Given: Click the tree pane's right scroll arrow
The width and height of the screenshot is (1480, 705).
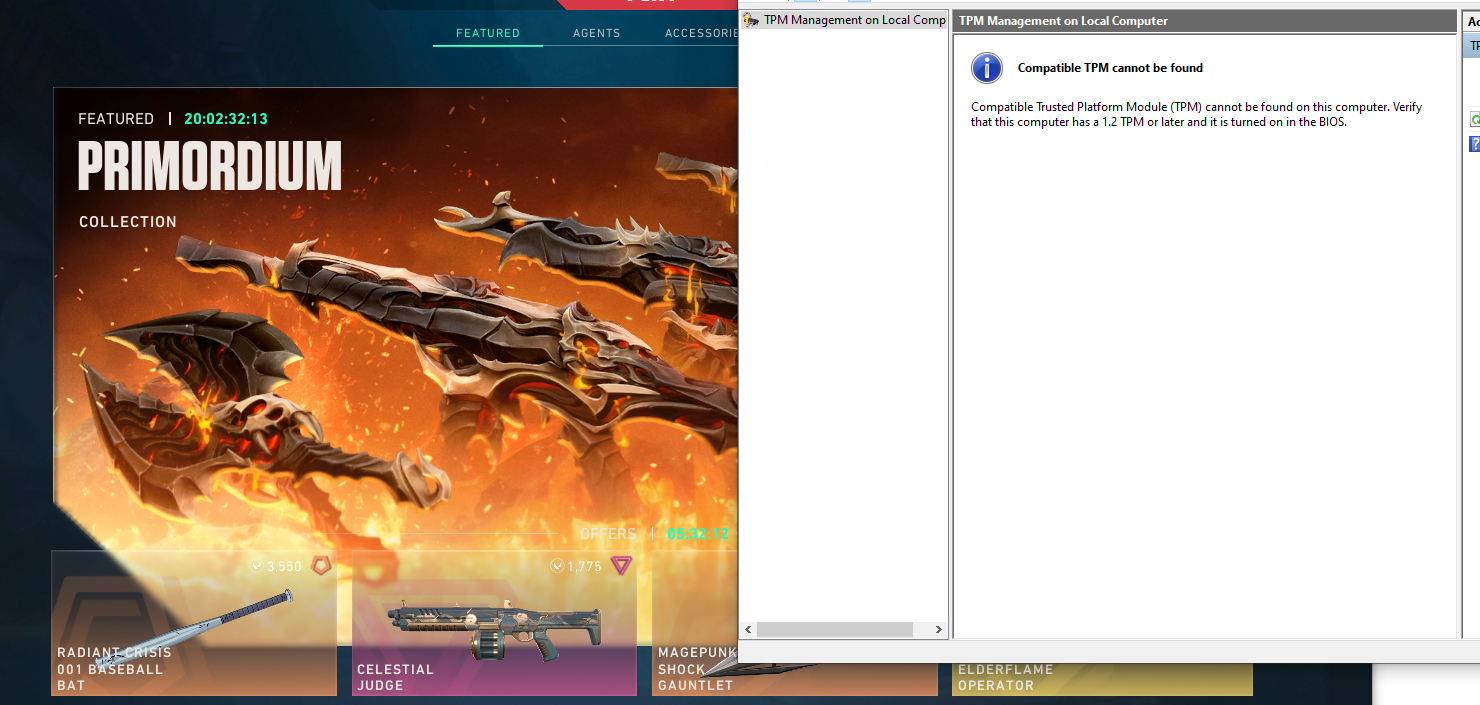Looking at the screenshot, I should (x=938, y=630).
